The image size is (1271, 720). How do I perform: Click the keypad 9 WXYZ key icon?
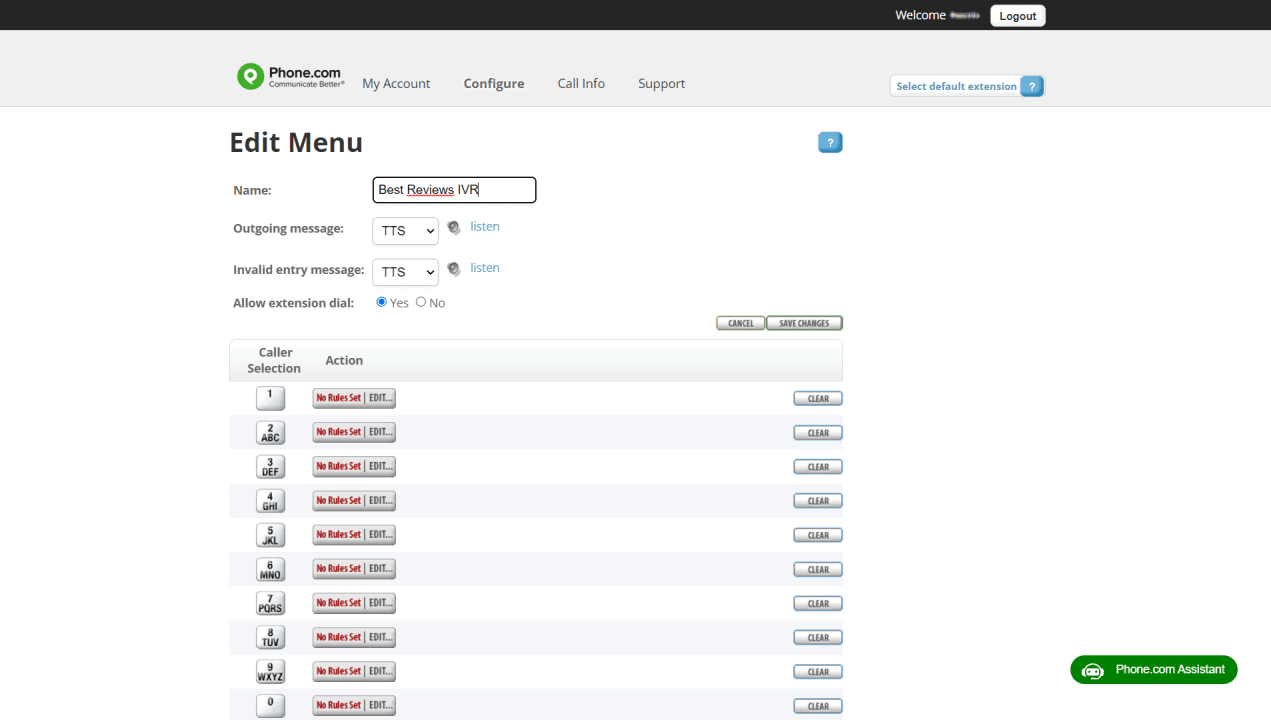(x=270, y=671)
